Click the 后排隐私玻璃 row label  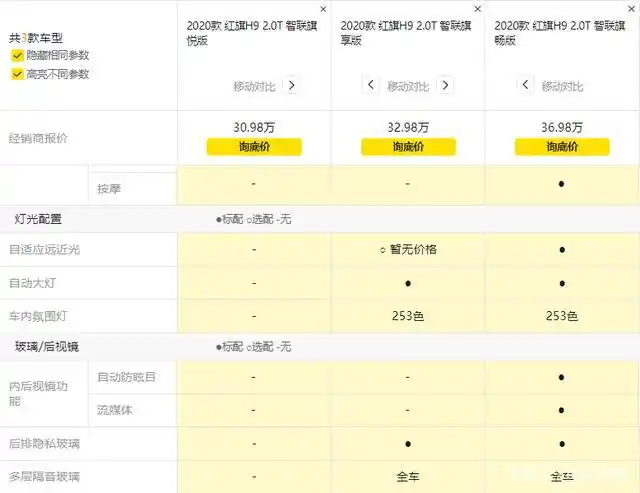click(44, 443)
